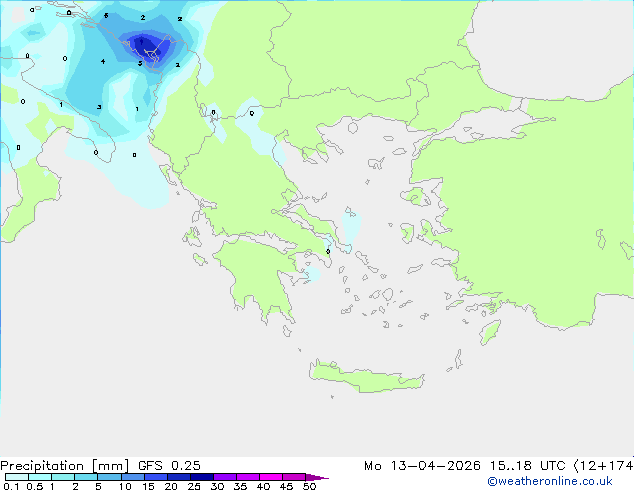
Task: Click the "40" legend scale value
Action: [x=263, y=486]
